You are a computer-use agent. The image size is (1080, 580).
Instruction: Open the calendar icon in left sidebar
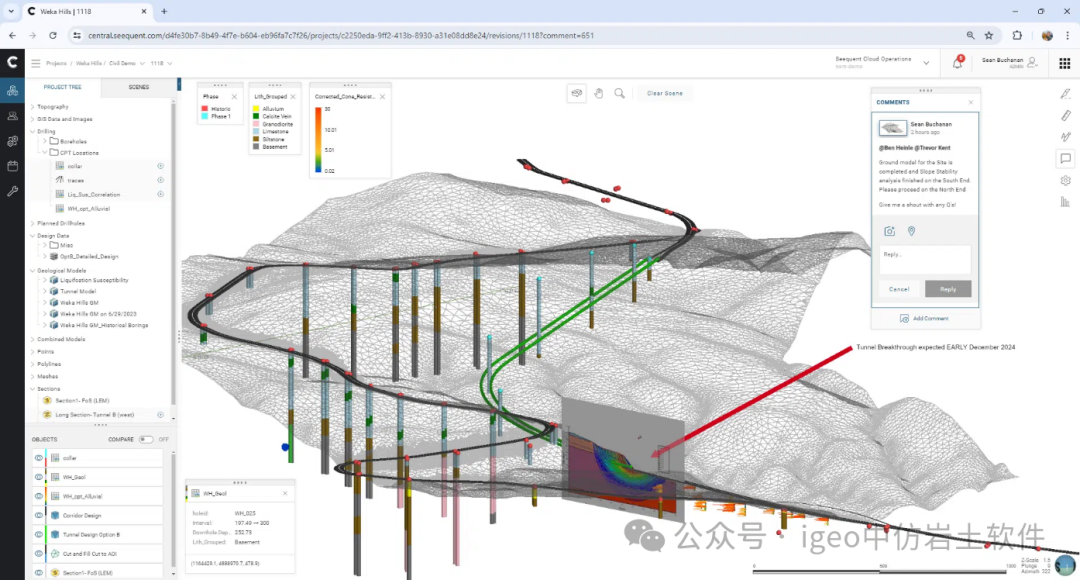coord(13,166)
